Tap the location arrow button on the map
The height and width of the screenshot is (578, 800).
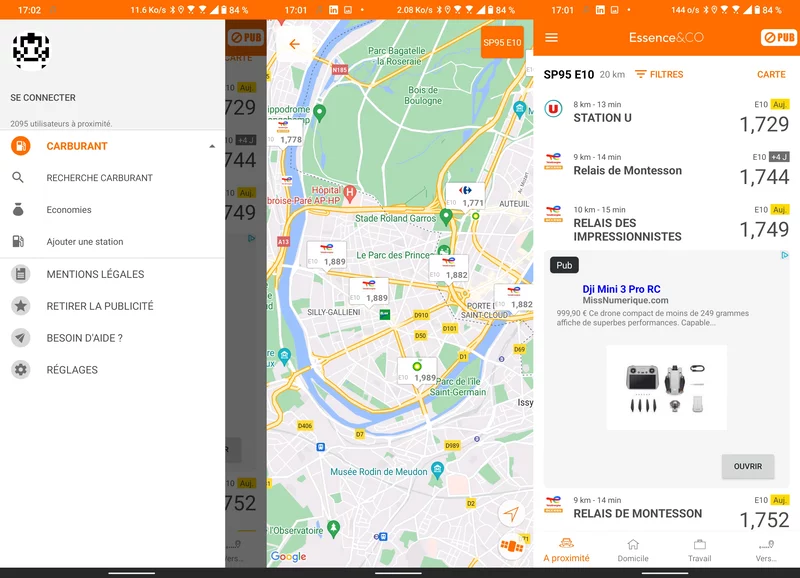pos(511,514)
